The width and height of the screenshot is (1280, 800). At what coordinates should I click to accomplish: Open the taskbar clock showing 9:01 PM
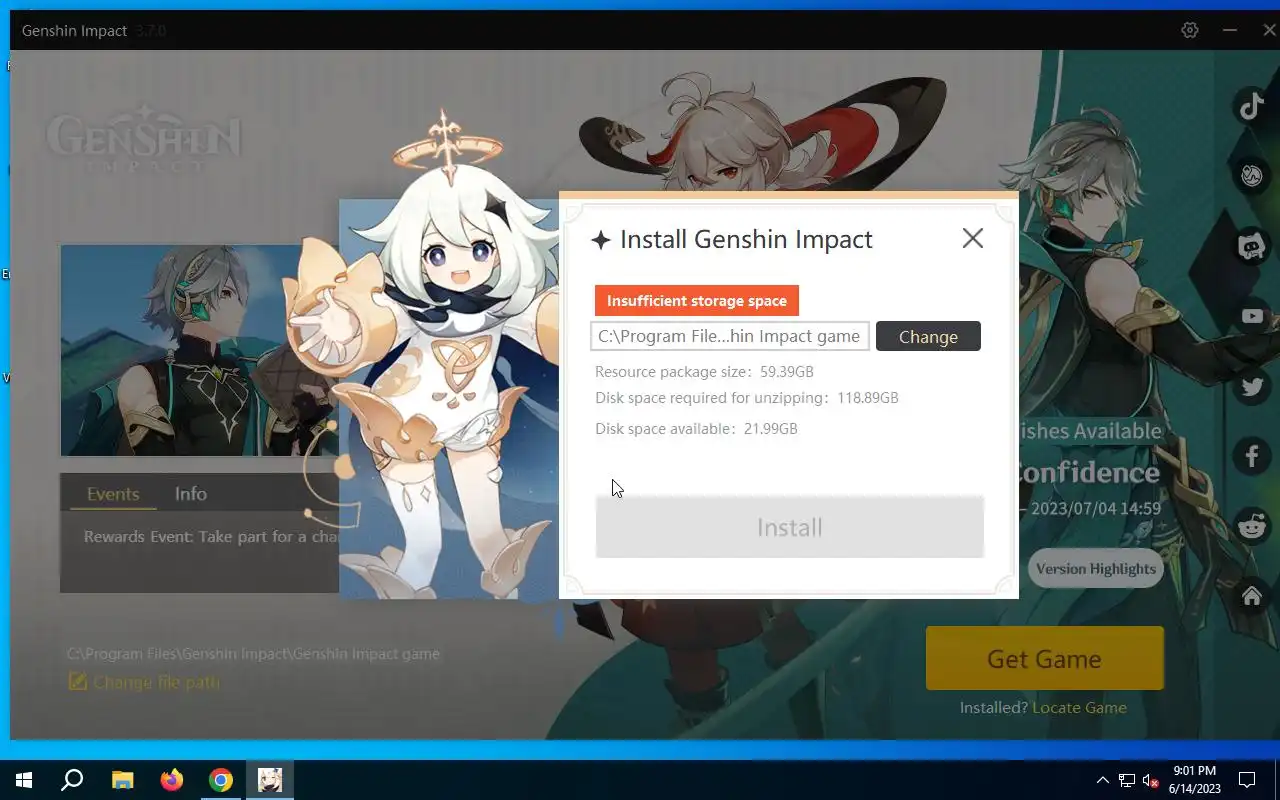pos(1196,780)
